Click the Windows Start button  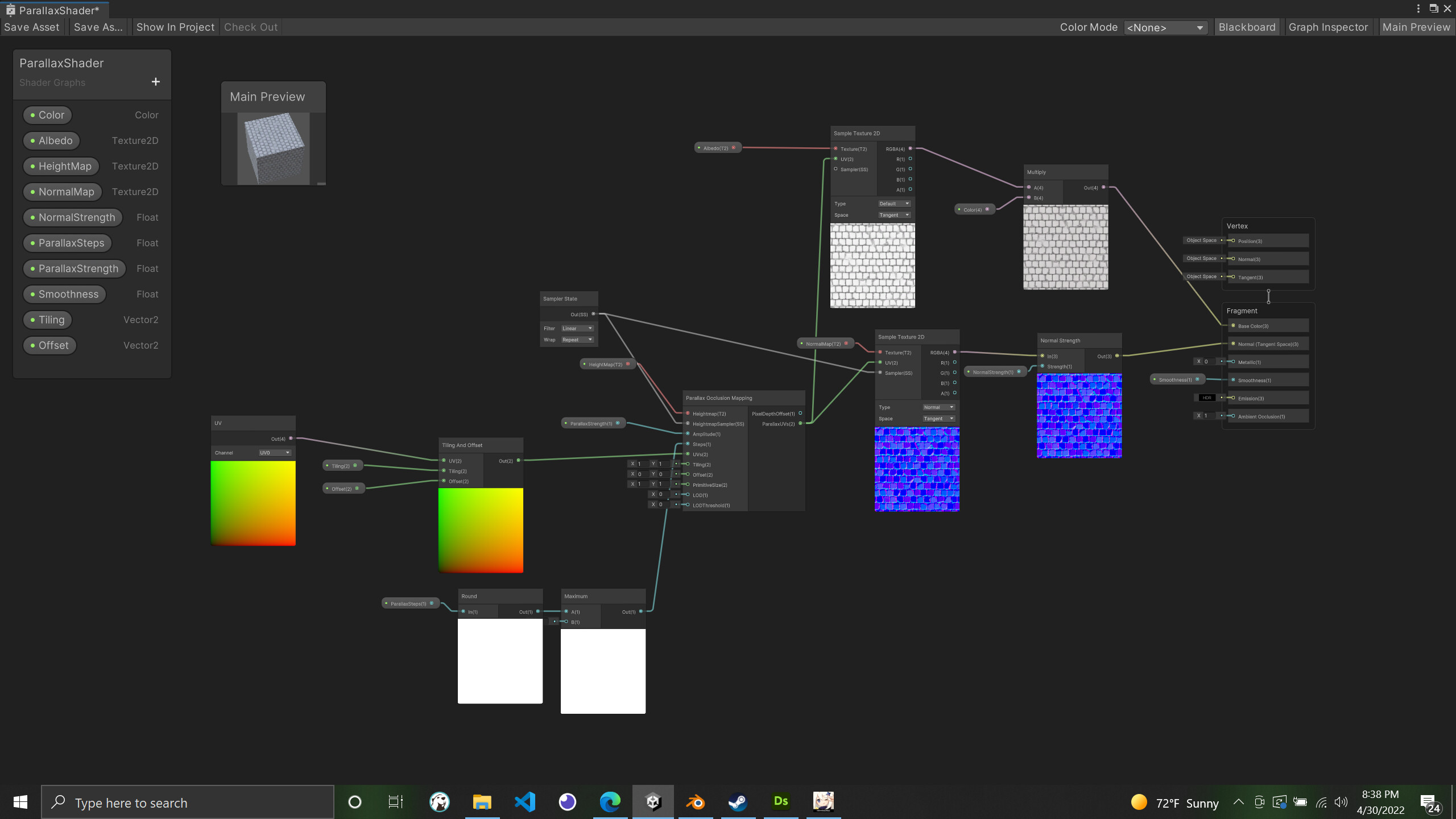tap(20, 802)
